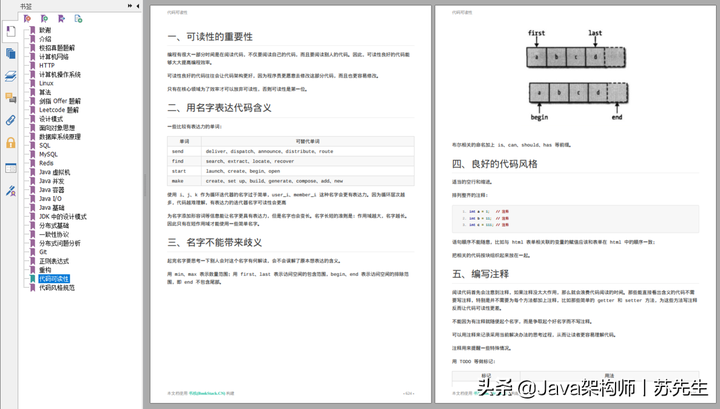This screenshot has height=409, width=720.
Task: Open the 计算机操作系统 bookmark
Action: (60, 74)
